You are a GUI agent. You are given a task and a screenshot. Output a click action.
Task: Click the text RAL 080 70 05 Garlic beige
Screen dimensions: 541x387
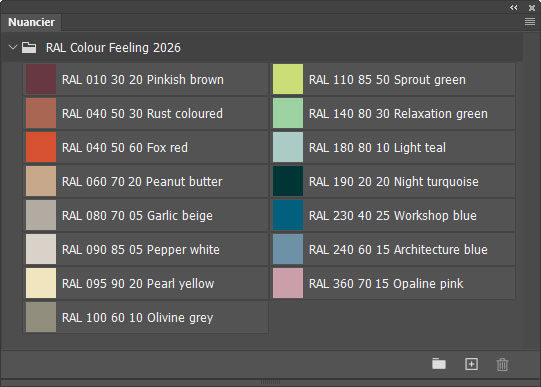pos(137,216)
